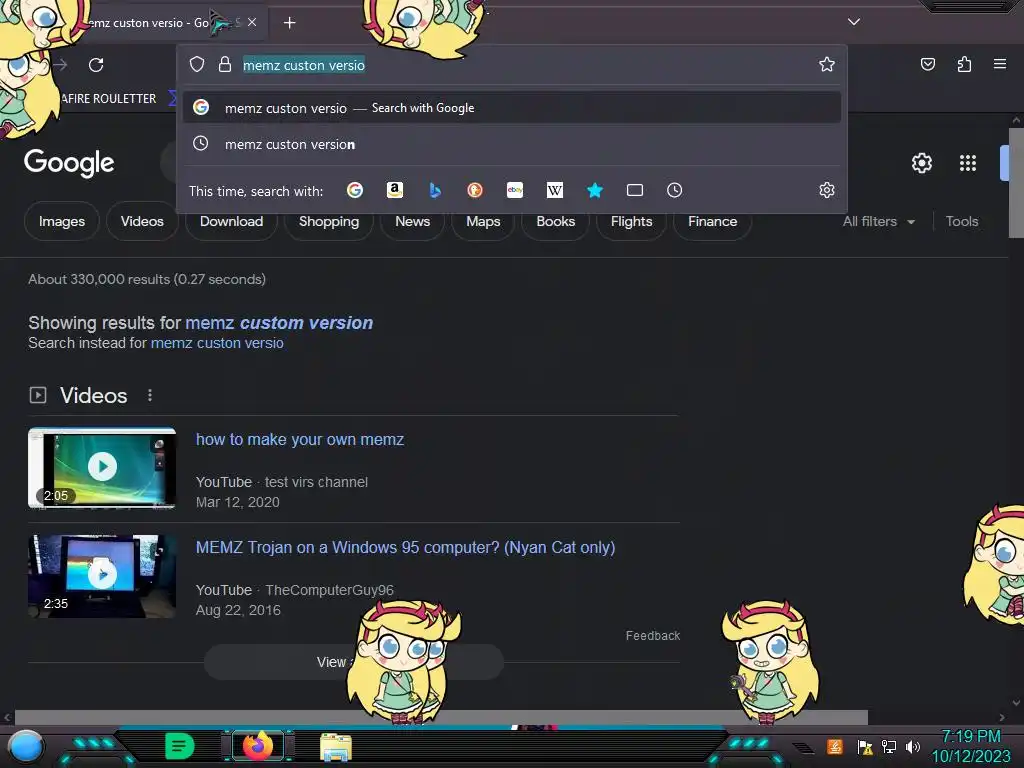
Task: Open 'MEMZ Trojan on a Windows 95 computer?' link
Action: point(405,547)
